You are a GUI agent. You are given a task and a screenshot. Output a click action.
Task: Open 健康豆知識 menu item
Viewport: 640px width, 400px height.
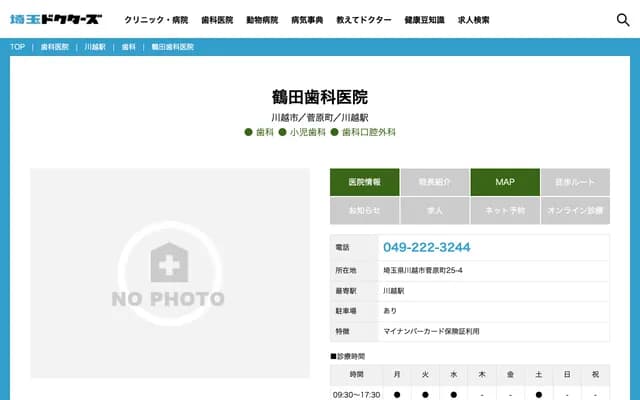424,20
